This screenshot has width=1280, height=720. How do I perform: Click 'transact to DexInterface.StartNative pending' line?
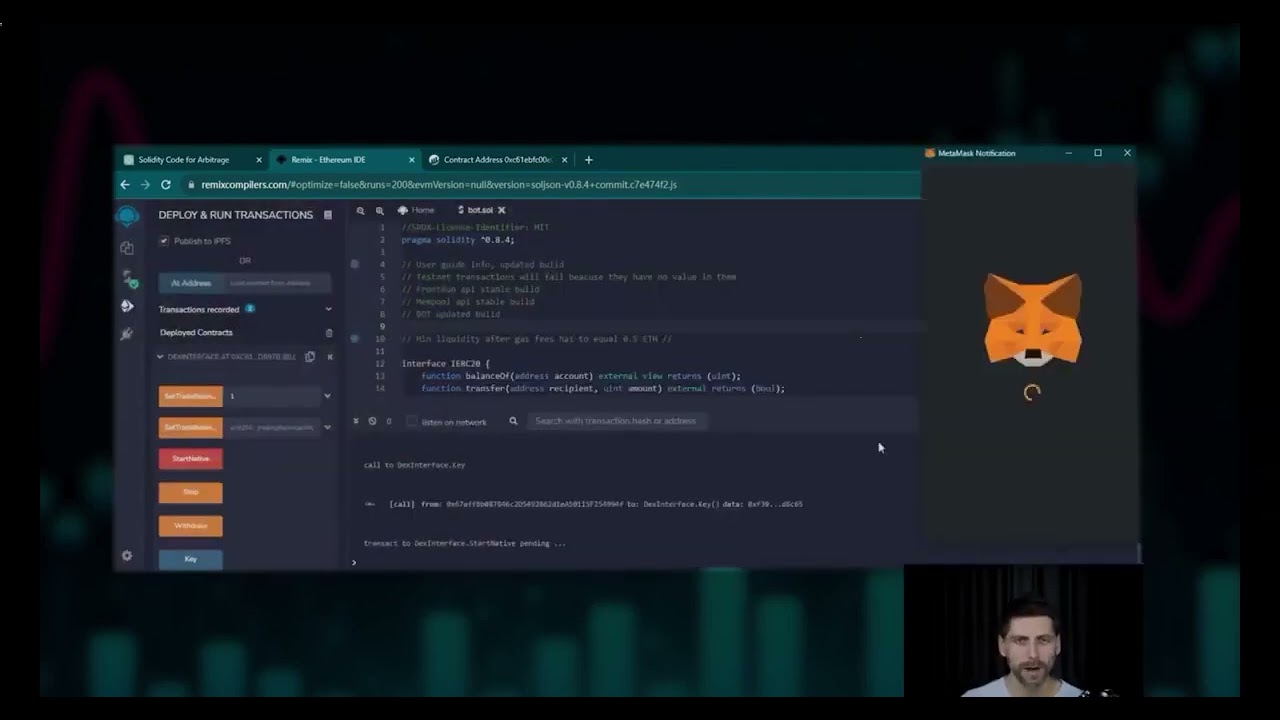point(464,543)
